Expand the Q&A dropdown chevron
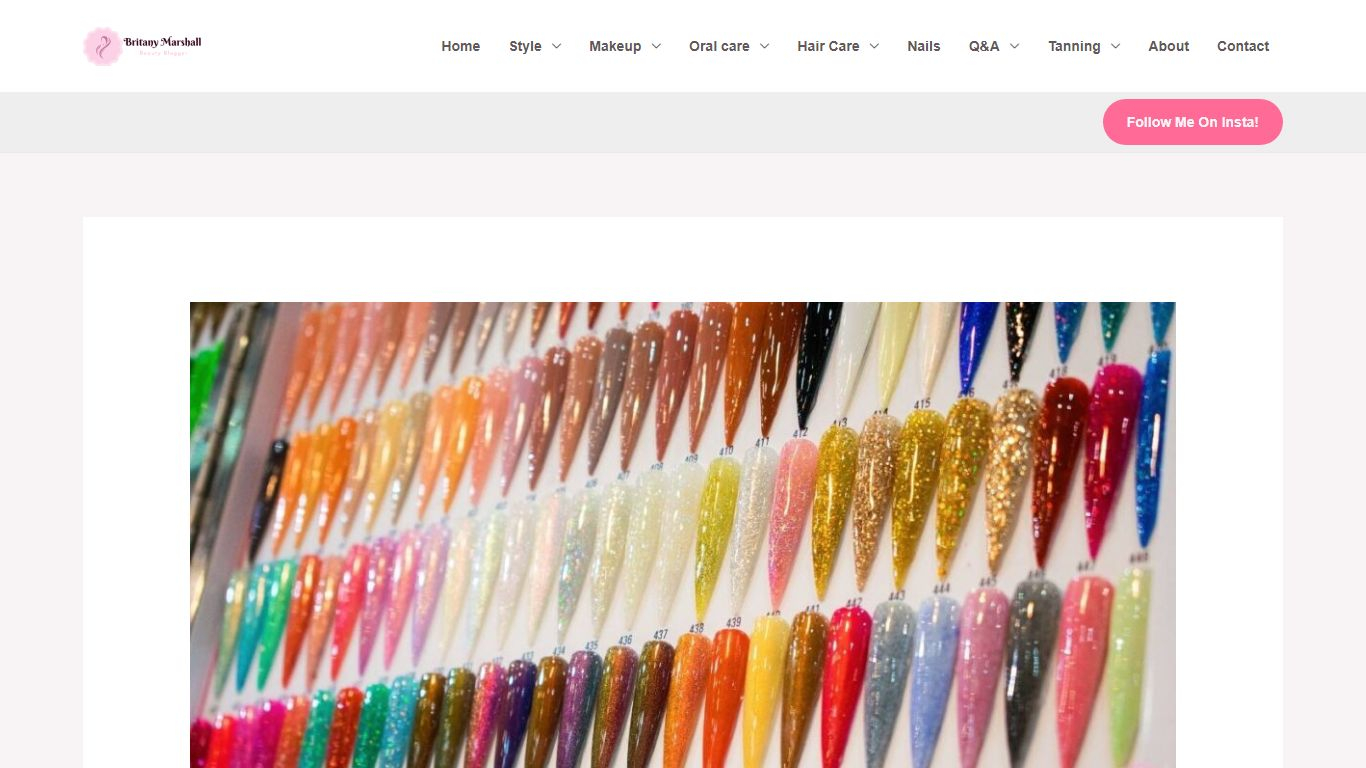Viewport: 1366px width, 768px height. point(1014,46)
